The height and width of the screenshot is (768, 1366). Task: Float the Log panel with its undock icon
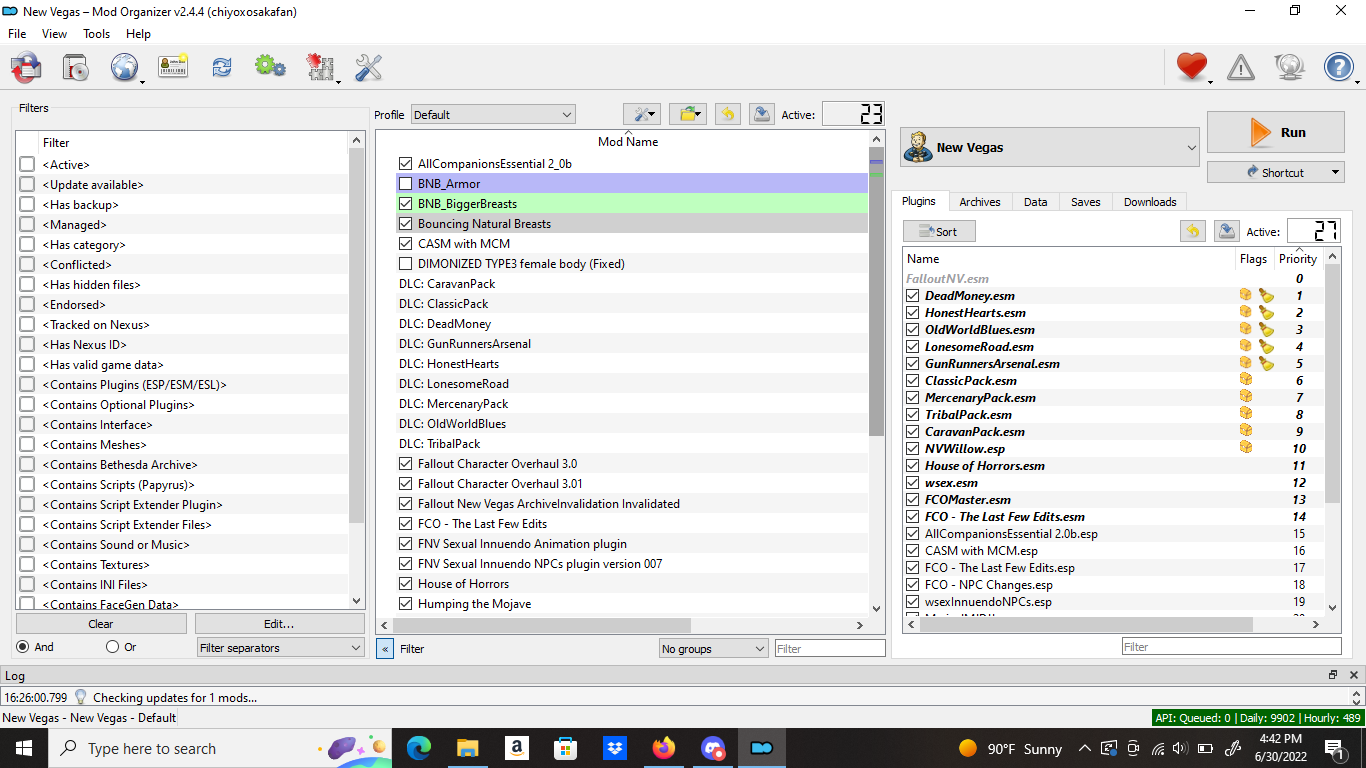click(x=1333, y=675)
